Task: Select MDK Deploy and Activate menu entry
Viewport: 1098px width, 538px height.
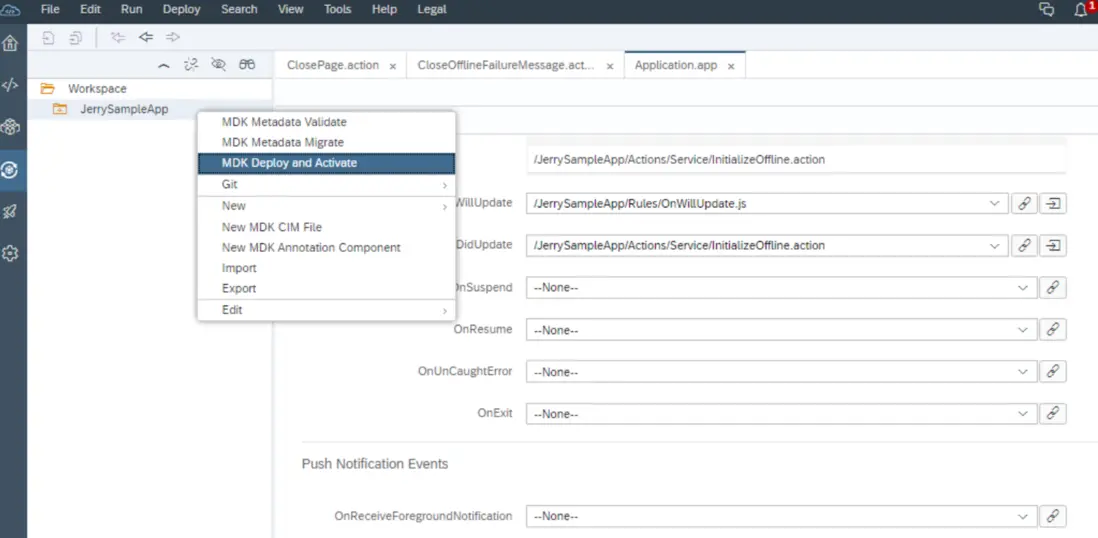Action: pyautogui.click(x=326, y=163)
